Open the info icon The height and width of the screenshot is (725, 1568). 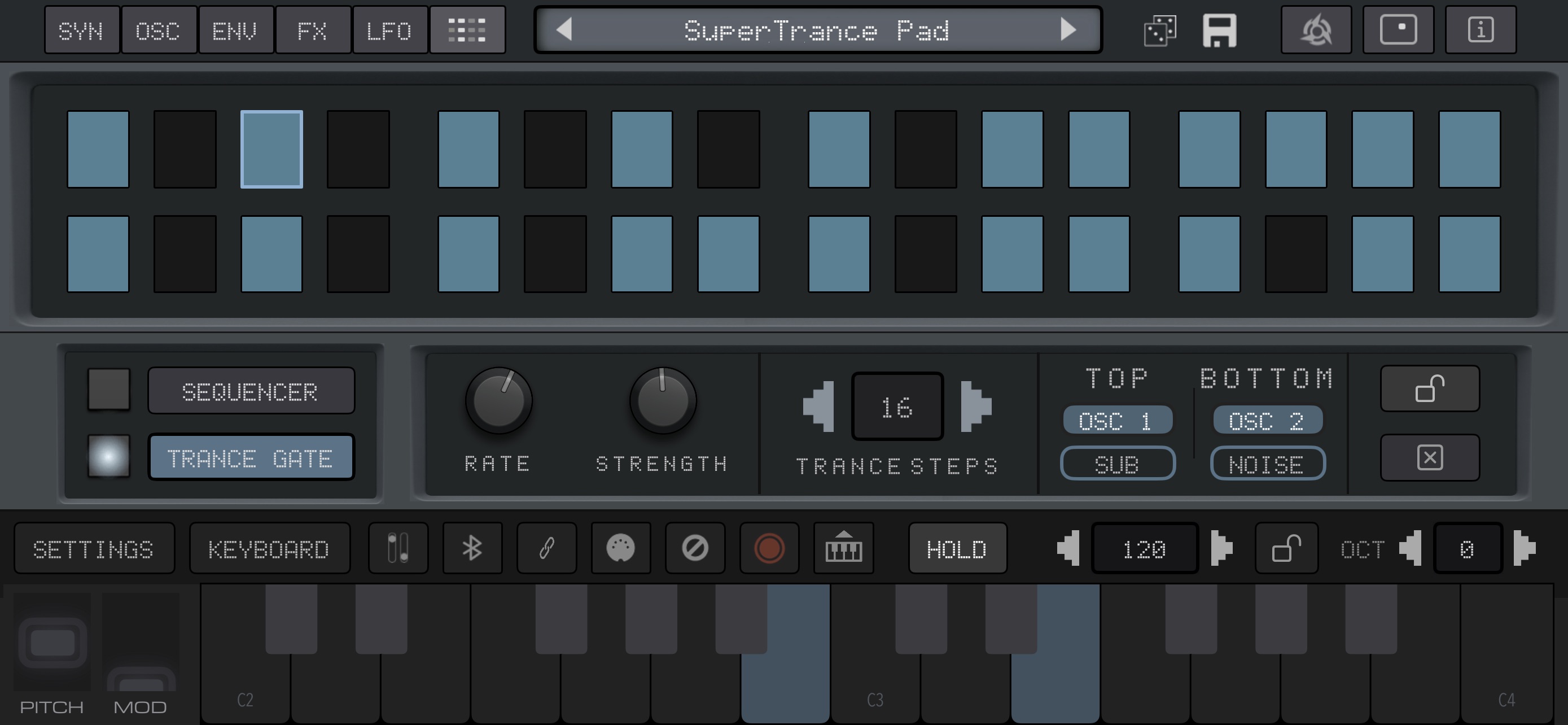1481,30
